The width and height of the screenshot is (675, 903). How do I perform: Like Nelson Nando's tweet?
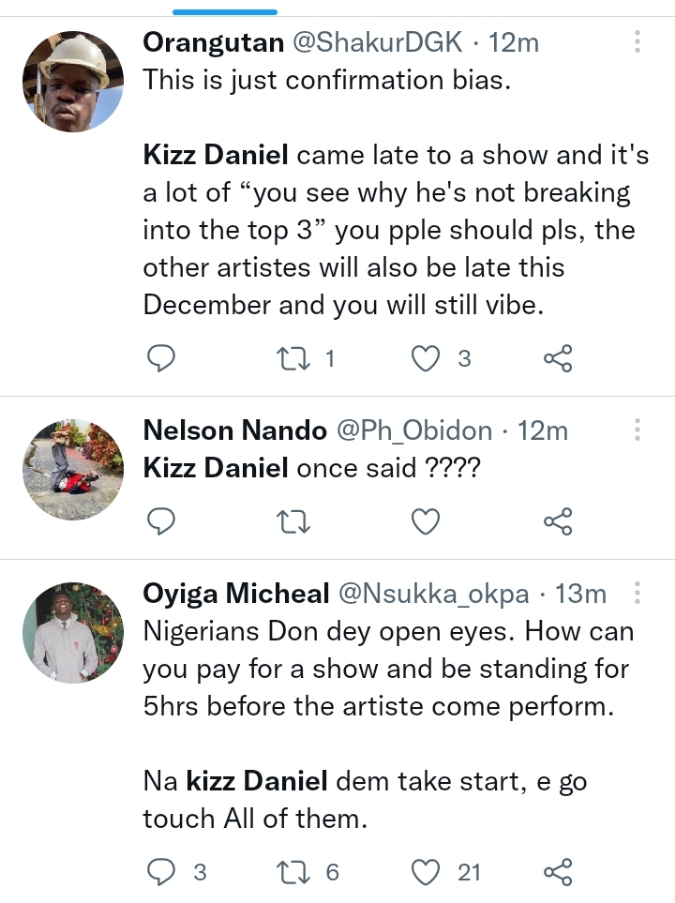[x=427, y=520]
